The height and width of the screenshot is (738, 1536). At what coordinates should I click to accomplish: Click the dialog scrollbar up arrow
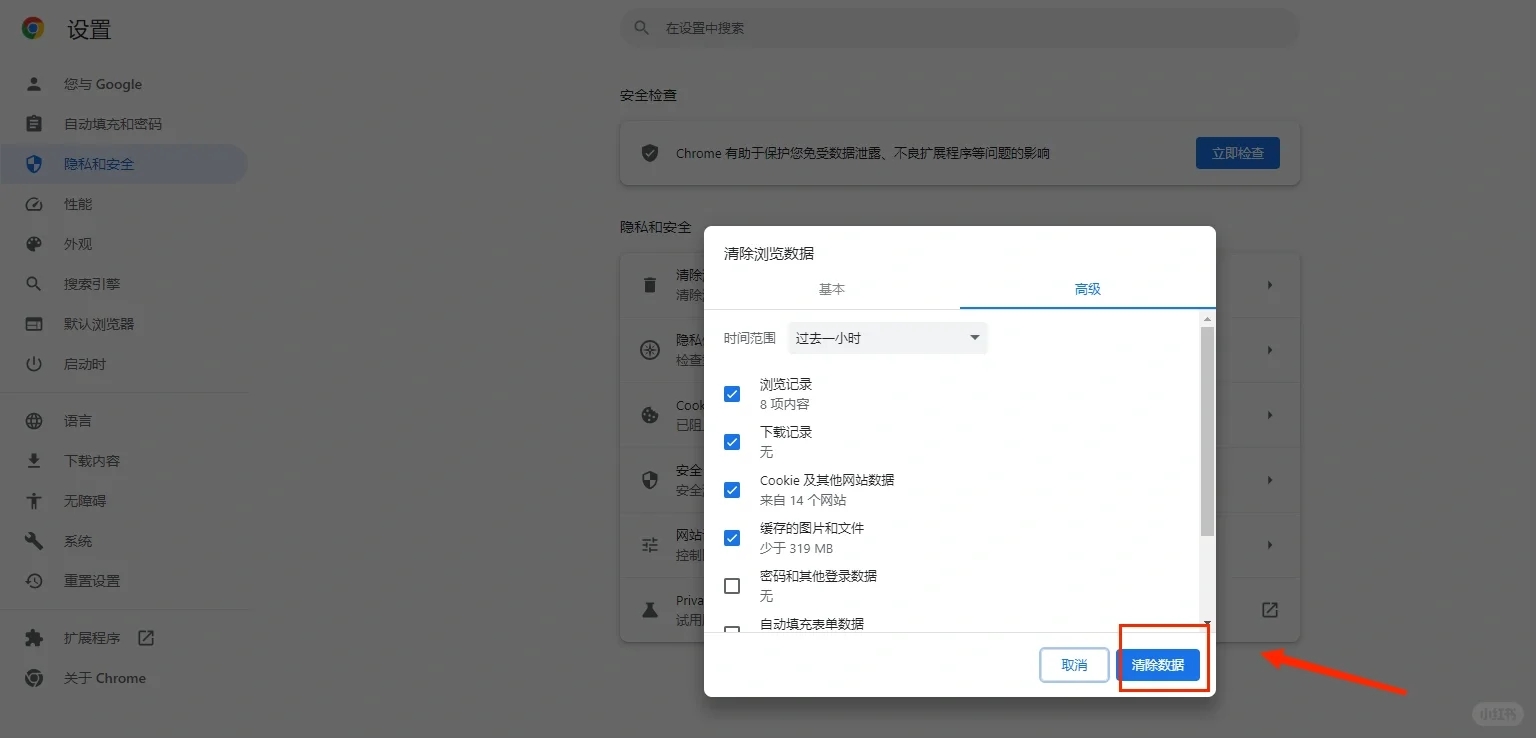click(1207, 319)
